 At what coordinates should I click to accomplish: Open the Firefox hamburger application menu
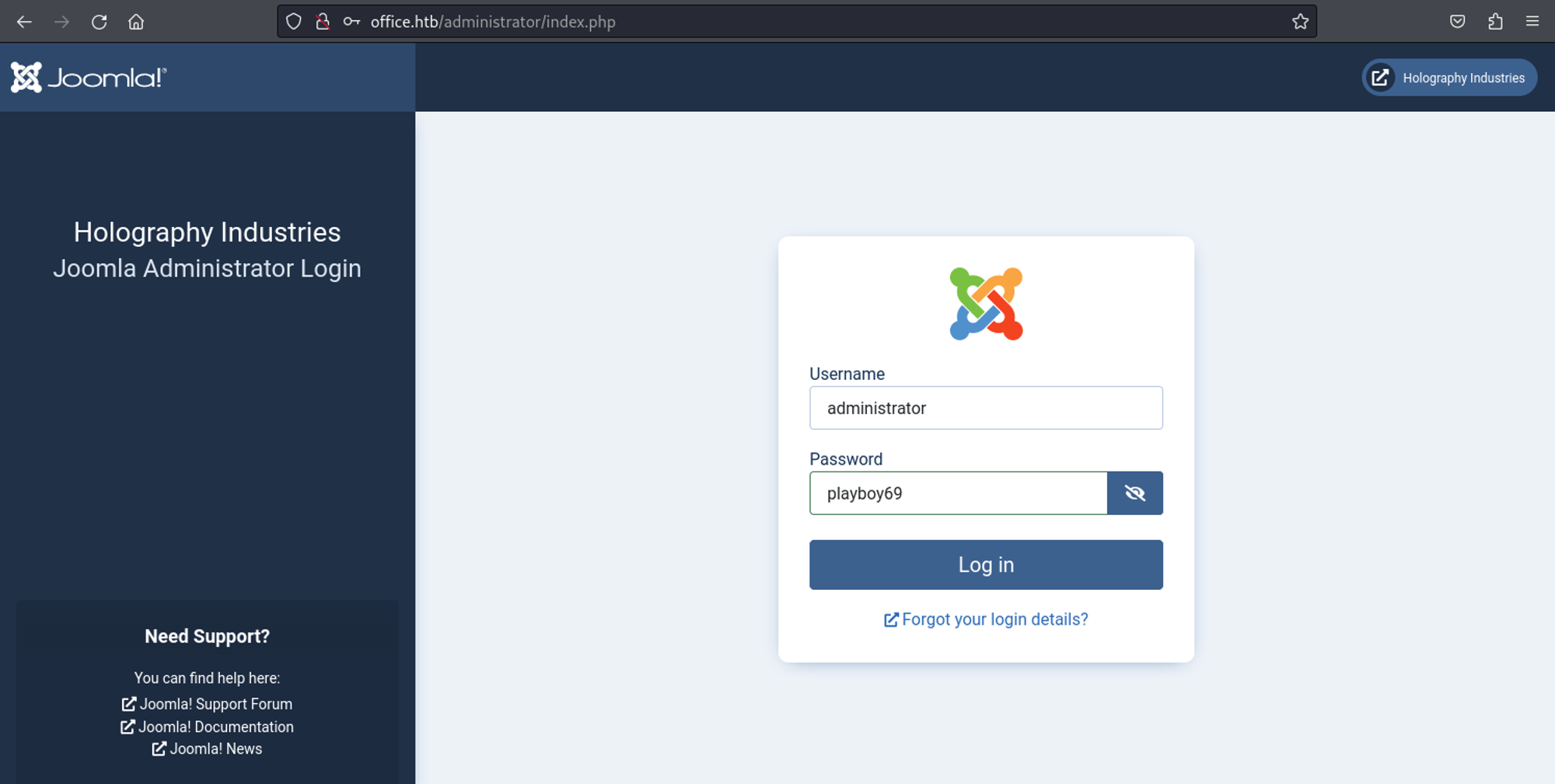coord(1532,22)
